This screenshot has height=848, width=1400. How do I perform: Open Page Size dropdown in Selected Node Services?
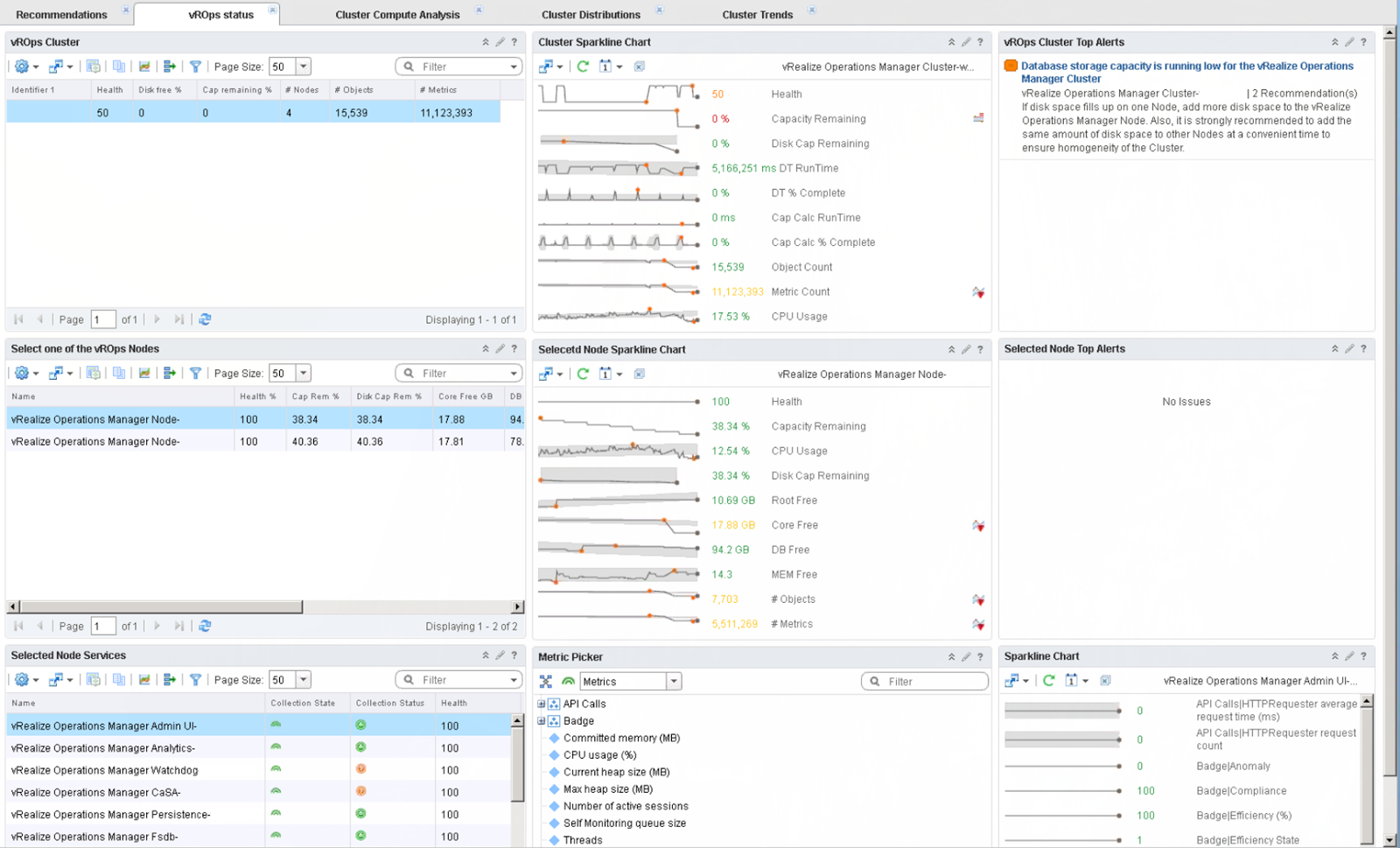(304, 680)
